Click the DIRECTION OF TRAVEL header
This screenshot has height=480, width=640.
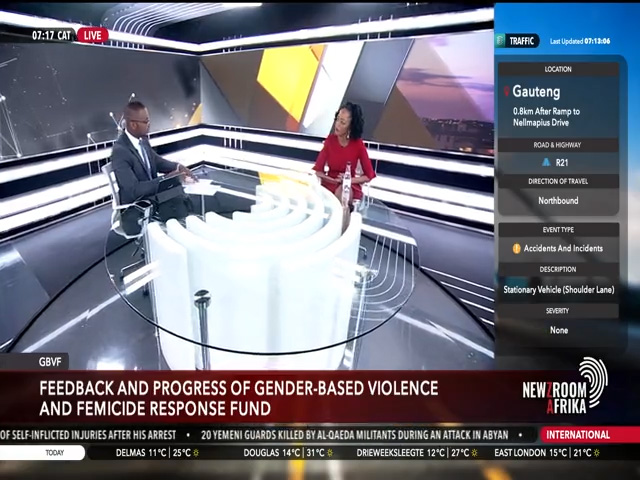(x=558, y=181)
